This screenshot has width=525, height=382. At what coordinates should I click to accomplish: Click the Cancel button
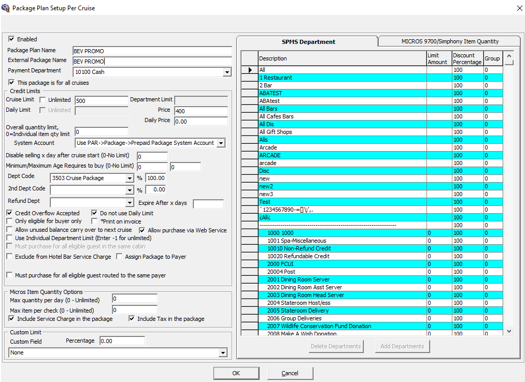[290, 373]
